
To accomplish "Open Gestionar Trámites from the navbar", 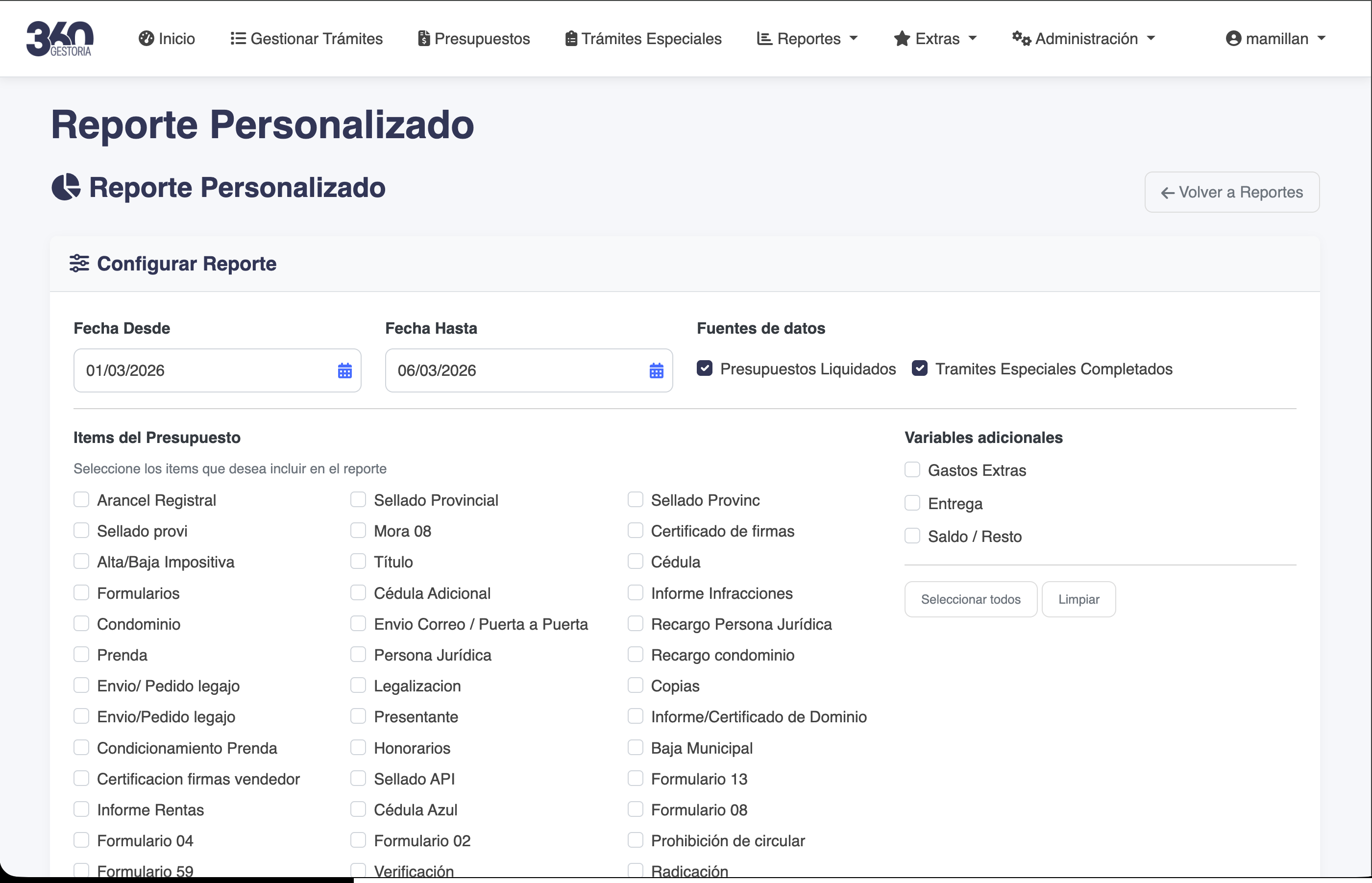I will pos(306,38).
